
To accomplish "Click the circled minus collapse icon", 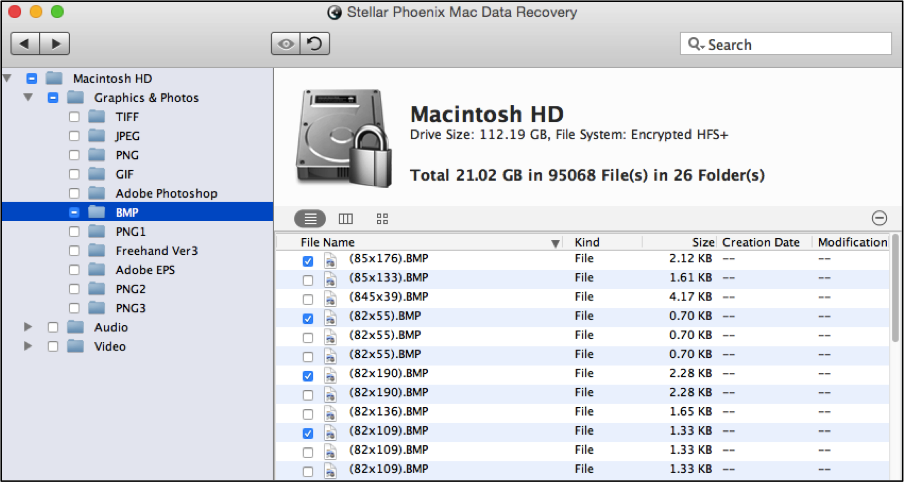I will 879,218.
